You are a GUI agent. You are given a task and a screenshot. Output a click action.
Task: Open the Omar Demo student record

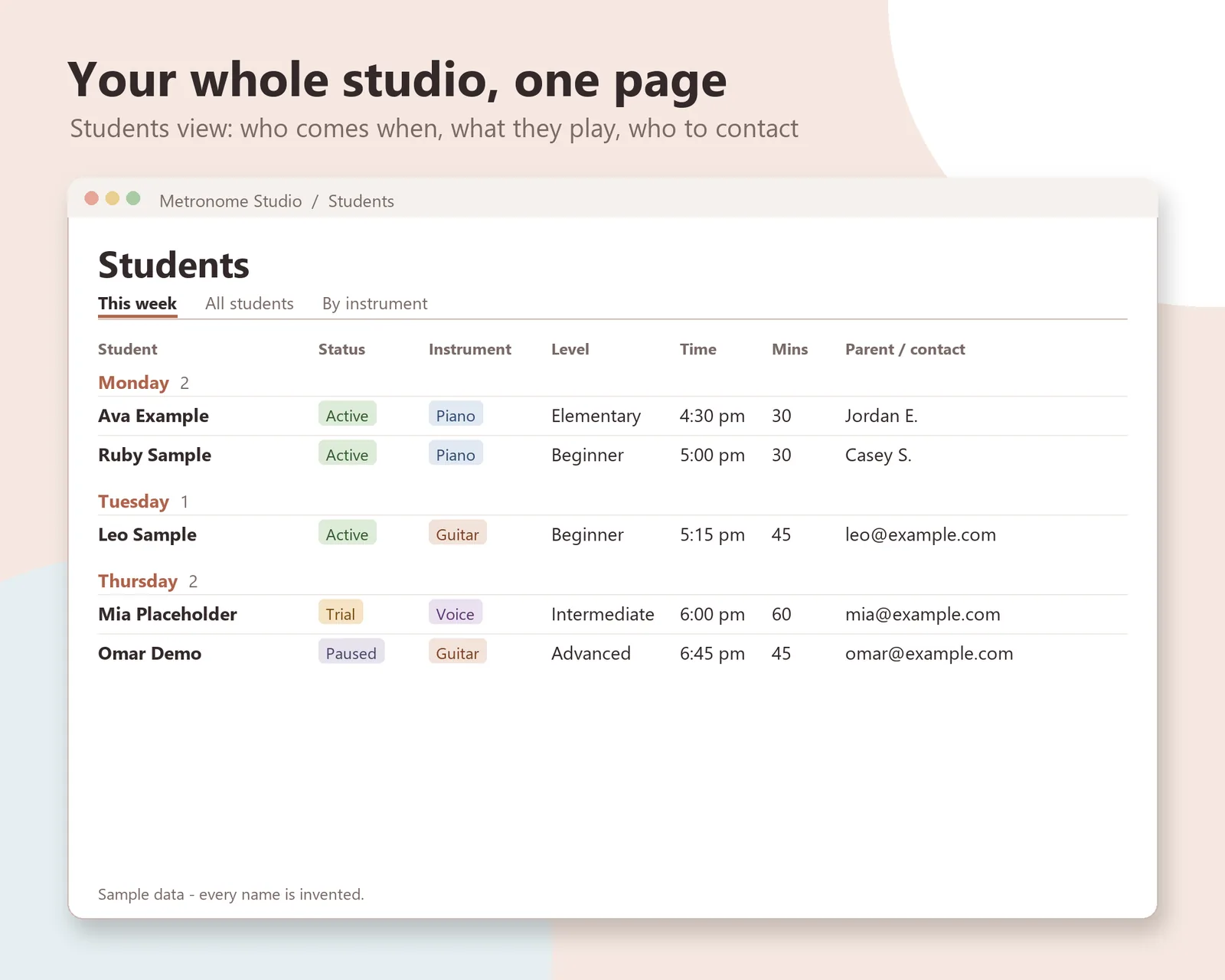click(x=149, y=653)
